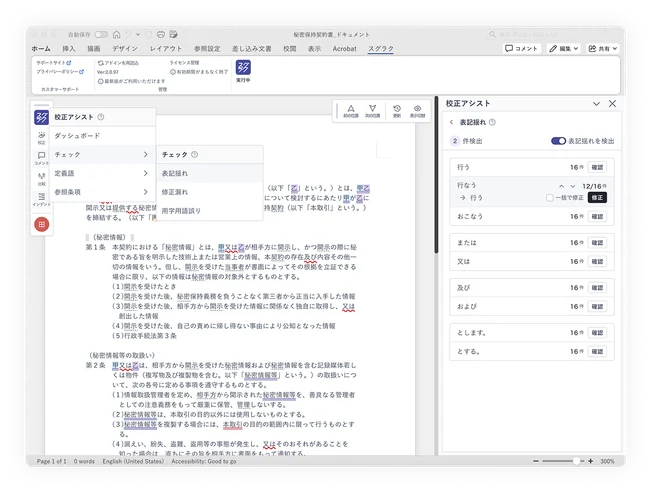Open the 校正 tool in the left sidebar
The image size is (652, 493).
pyautogui.click(x=42, y=138)
